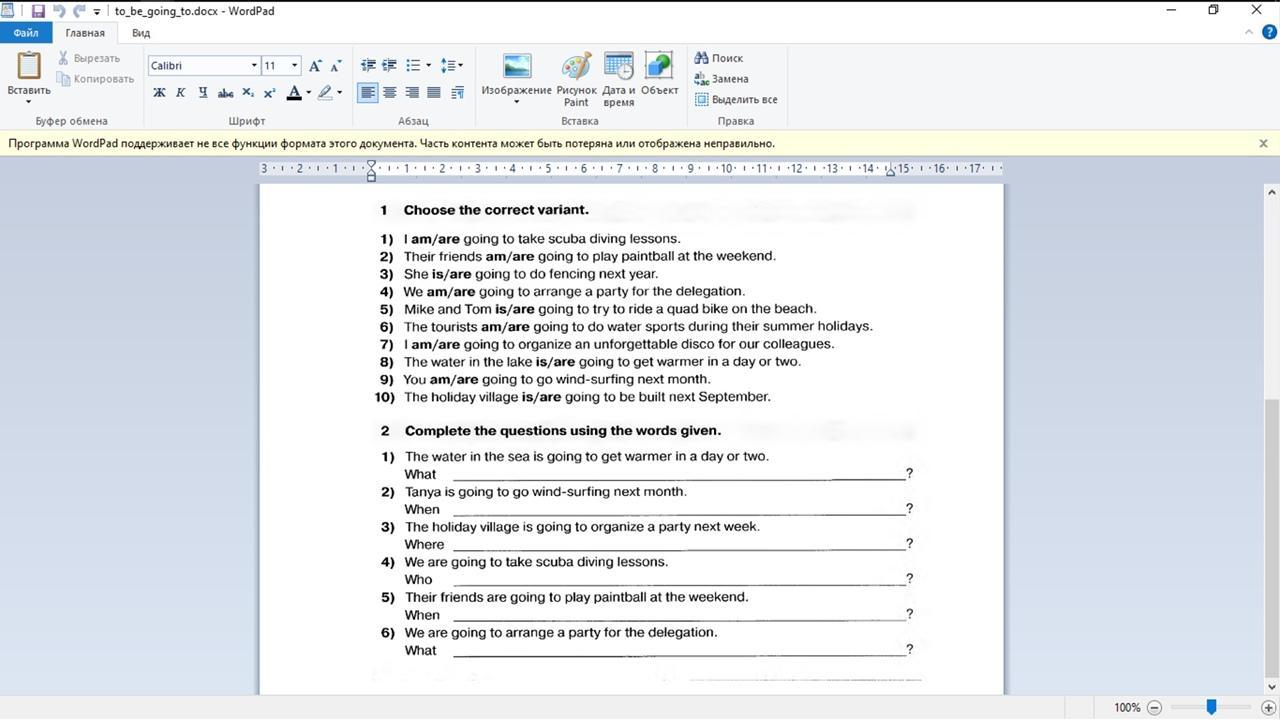The width and height of the screenshot is (1280, 720).
Task: Open the list style dropdown arrow
Action: tap(428, 65)
